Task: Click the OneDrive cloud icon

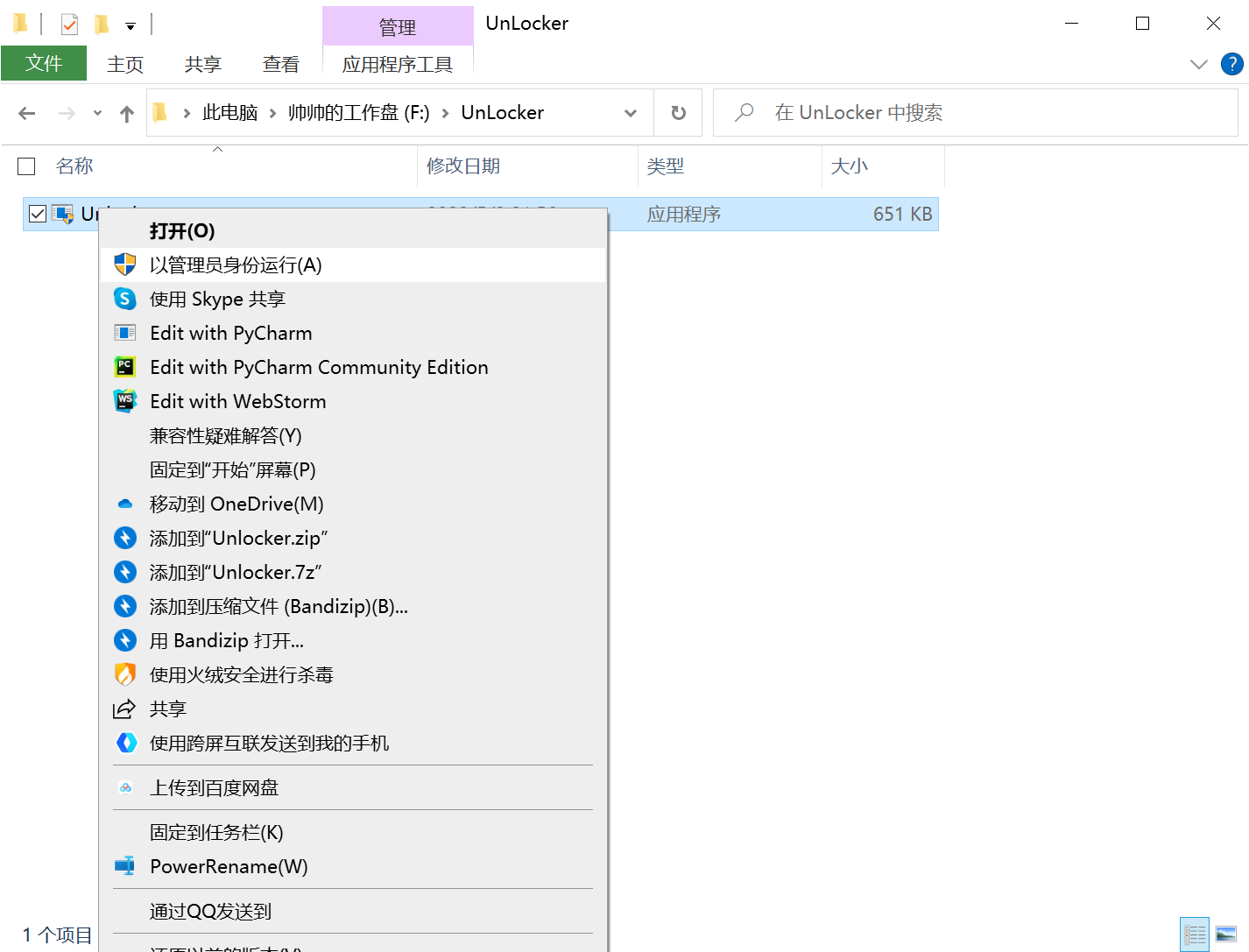Action: 125,504
